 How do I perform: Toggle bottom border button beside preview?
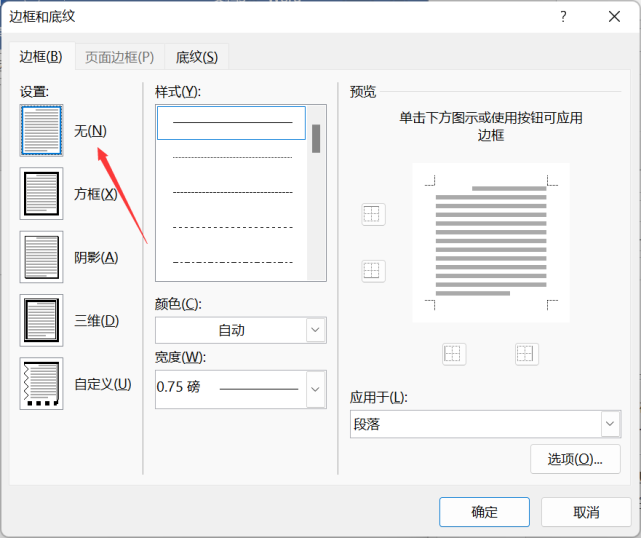coord(373,271)
